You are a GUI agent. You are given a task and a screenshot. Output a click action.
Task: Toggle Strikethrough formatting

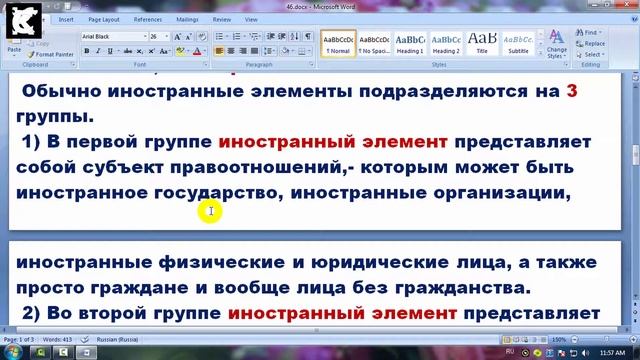(x=128, y=51)
